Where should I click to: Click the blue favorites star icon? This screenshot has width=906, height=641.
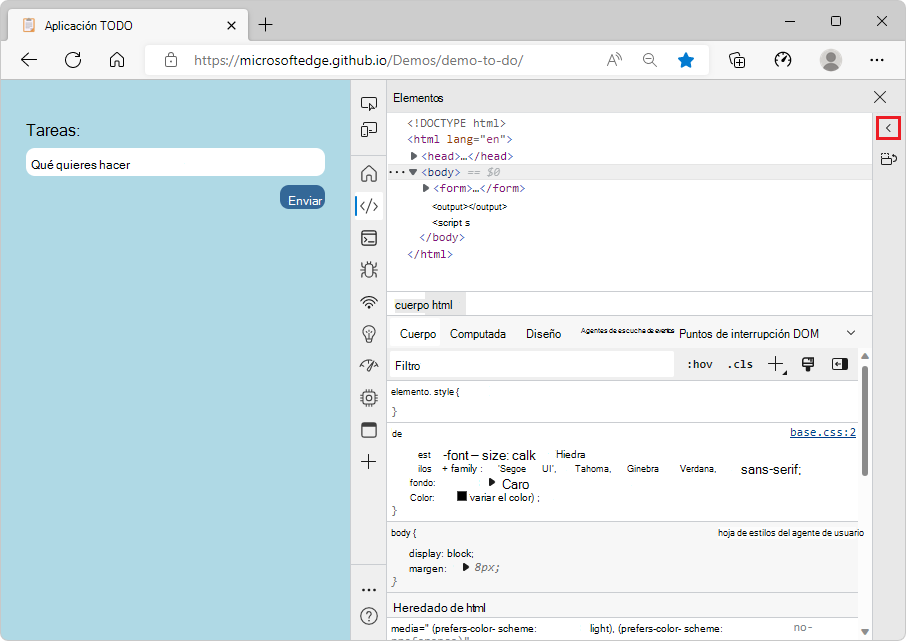686,60
